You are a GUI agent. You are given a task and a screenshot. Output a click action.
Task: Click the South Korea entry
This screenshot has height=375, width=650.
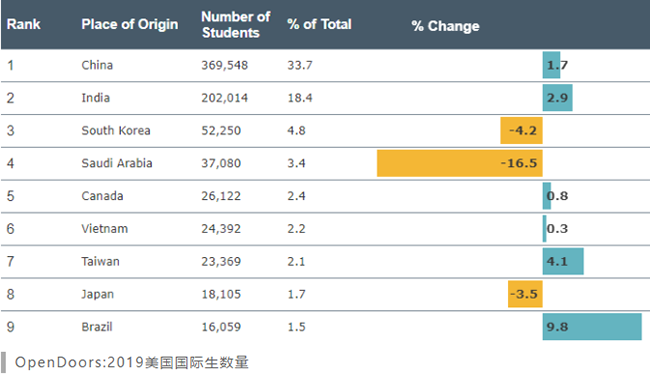116,131
